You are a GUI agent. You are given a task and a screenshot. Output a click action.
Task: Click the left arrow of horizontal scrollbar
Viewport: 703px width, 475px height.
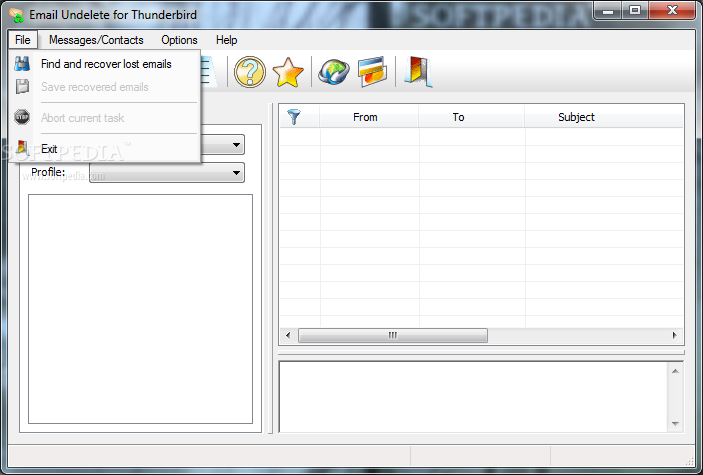coord(288,336)
